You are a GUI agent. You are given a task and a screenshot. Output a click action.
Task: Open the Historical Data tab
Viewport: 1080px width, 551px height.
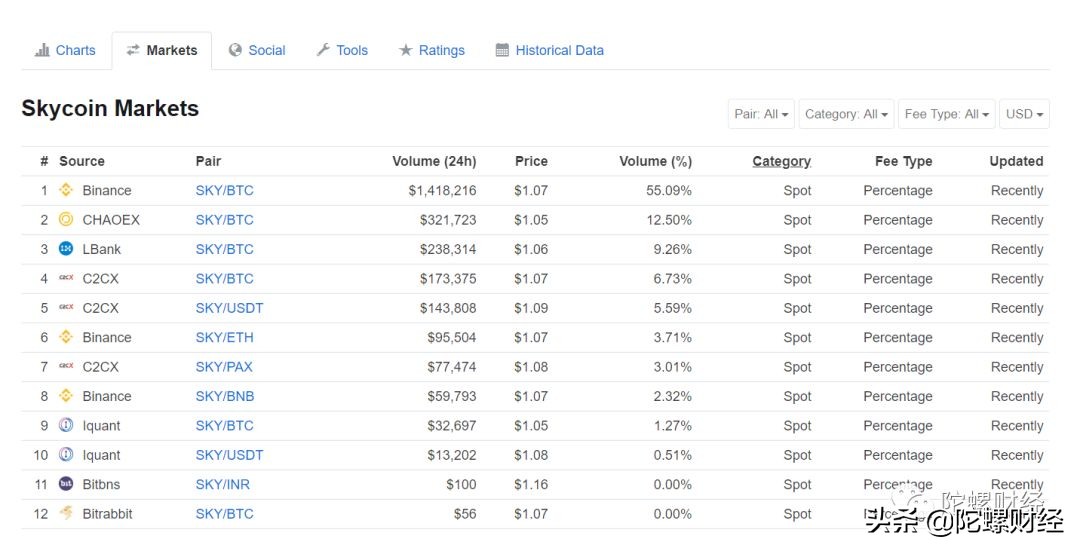[x=550, y=50]
